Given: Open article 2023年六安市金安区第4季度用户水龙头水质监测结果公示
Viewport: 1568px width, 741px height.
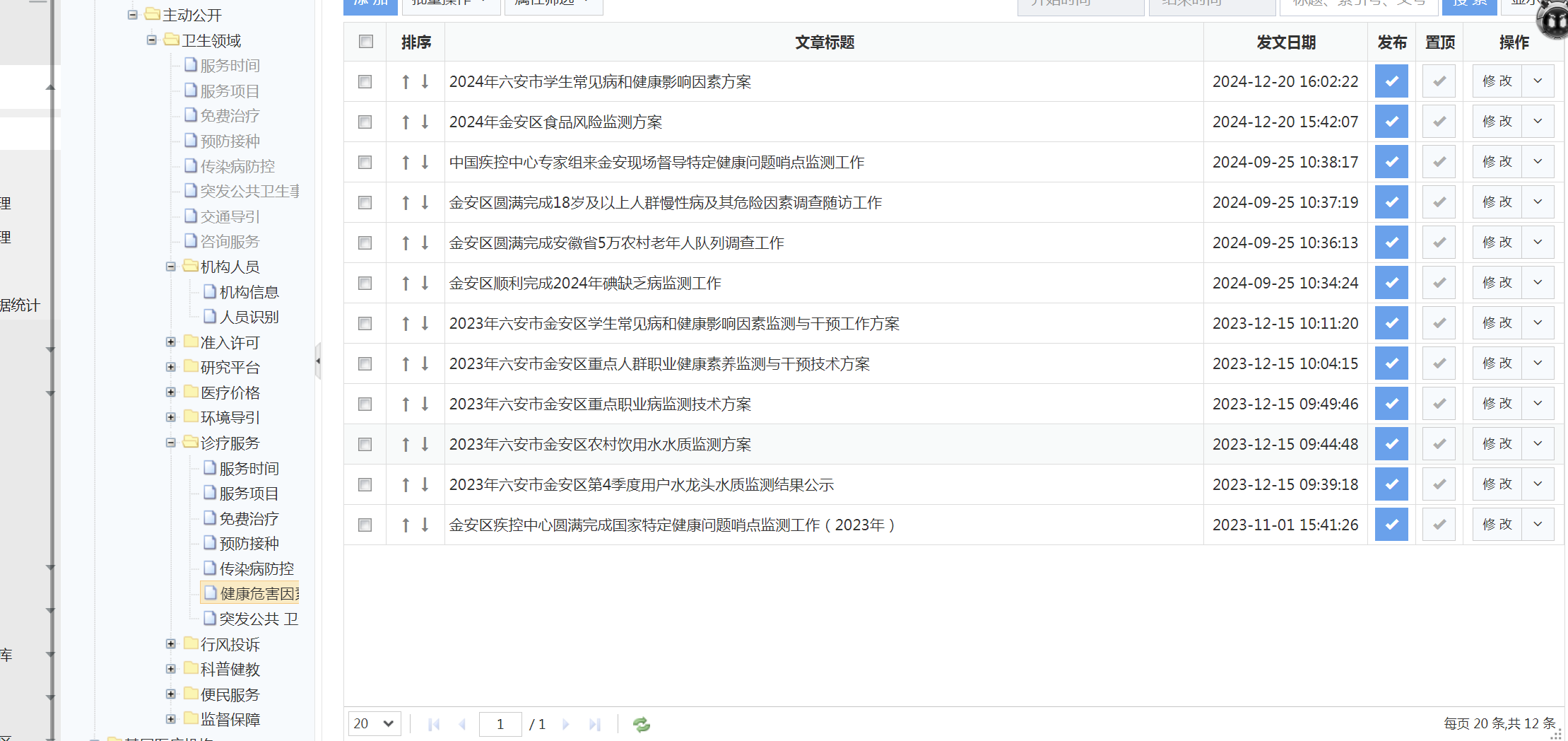Looking at the screenshot, I should tap(641, 485).
